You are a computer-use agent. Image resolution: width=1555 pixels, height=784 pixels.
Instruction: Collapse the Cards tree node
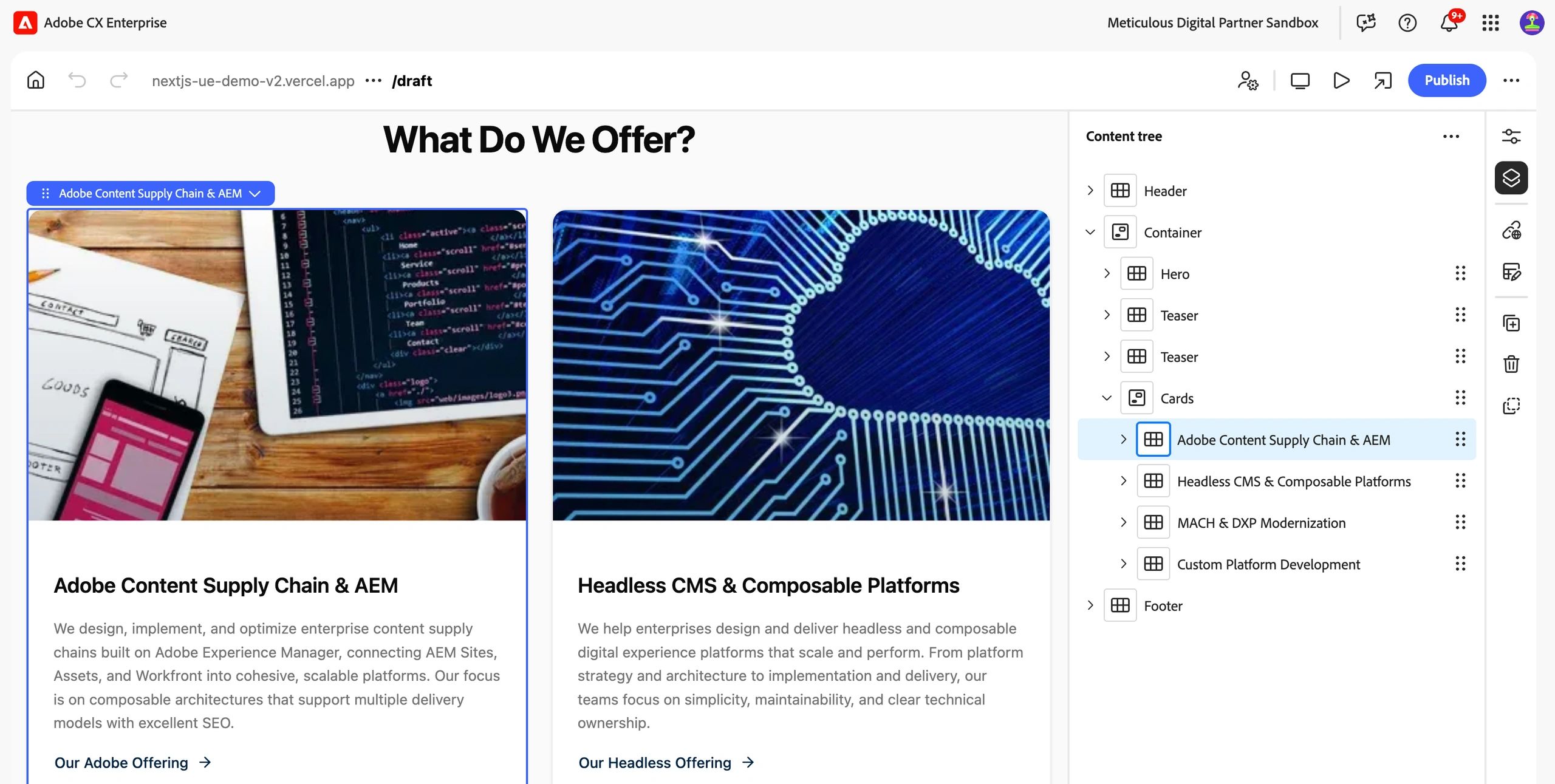pos(1107,398)
